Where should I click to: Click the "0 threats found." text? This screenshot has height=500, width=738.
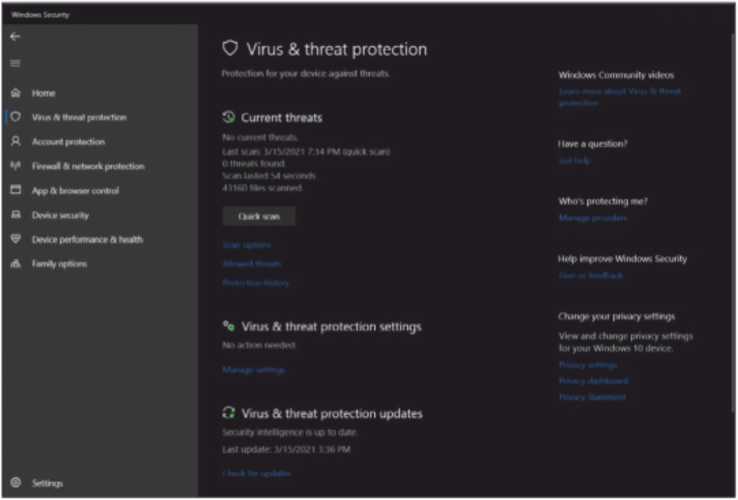coord(254,163)
